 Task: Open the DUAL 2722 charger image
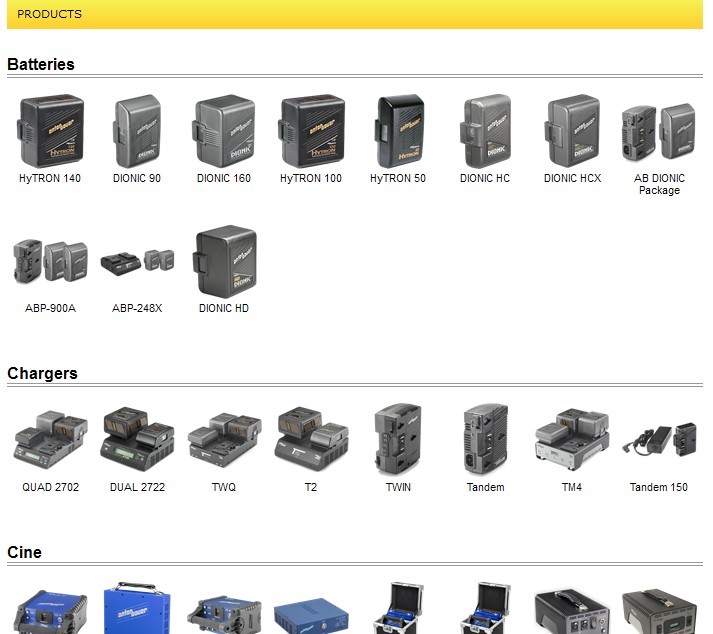tap(137, 439)
